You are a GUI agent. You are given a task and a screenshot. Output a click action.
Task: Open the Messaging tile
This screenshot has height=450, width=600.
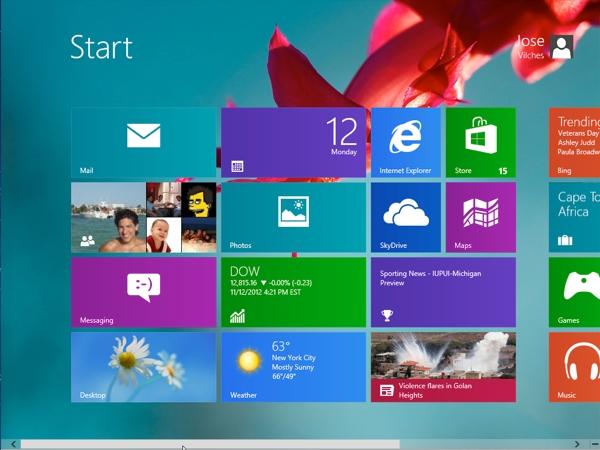pos(143,292)
